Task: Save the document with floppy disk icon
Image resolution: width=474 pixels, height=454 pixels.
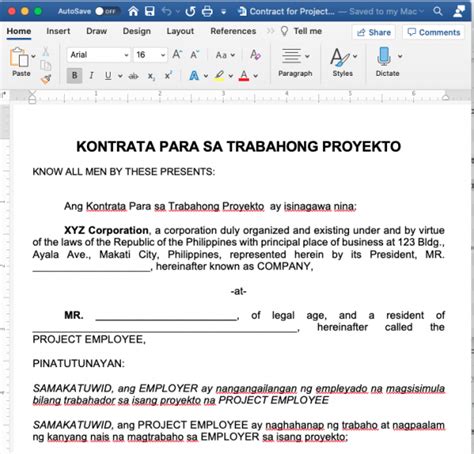Action: coord(150,11)
